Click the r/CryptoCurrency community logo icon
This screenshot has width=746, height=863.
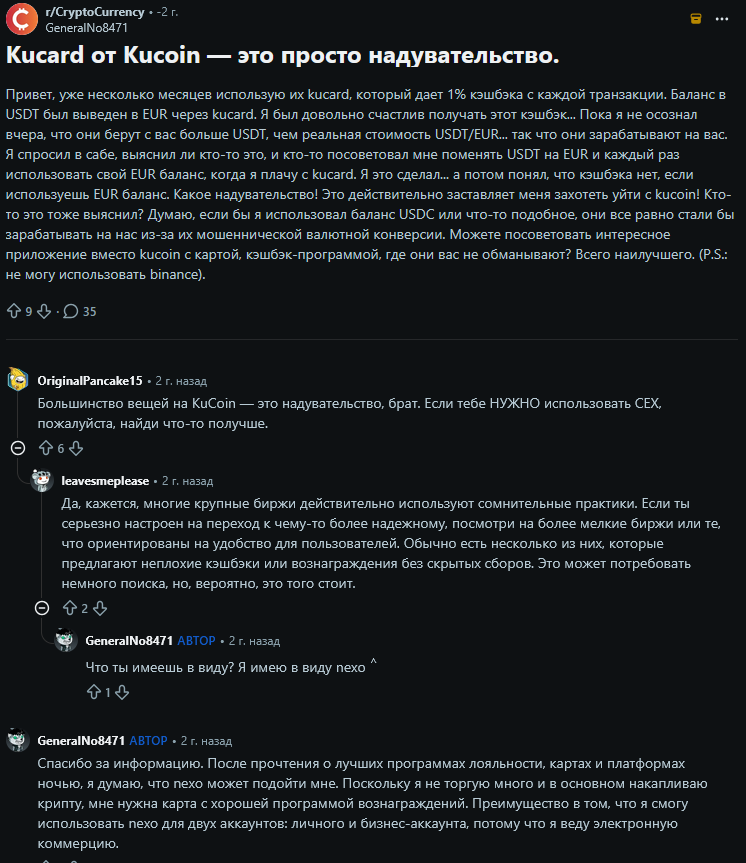[x=22, y=19]
